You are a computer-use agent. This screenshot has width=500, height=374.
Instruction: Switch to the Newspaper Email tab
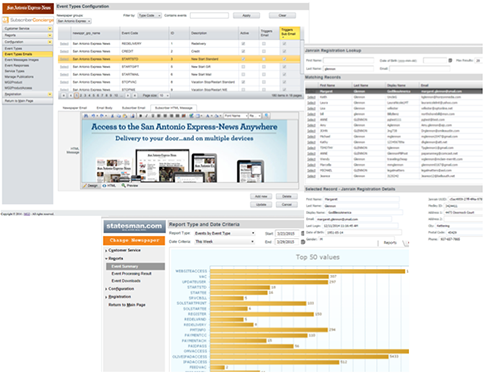coord(75,108)
